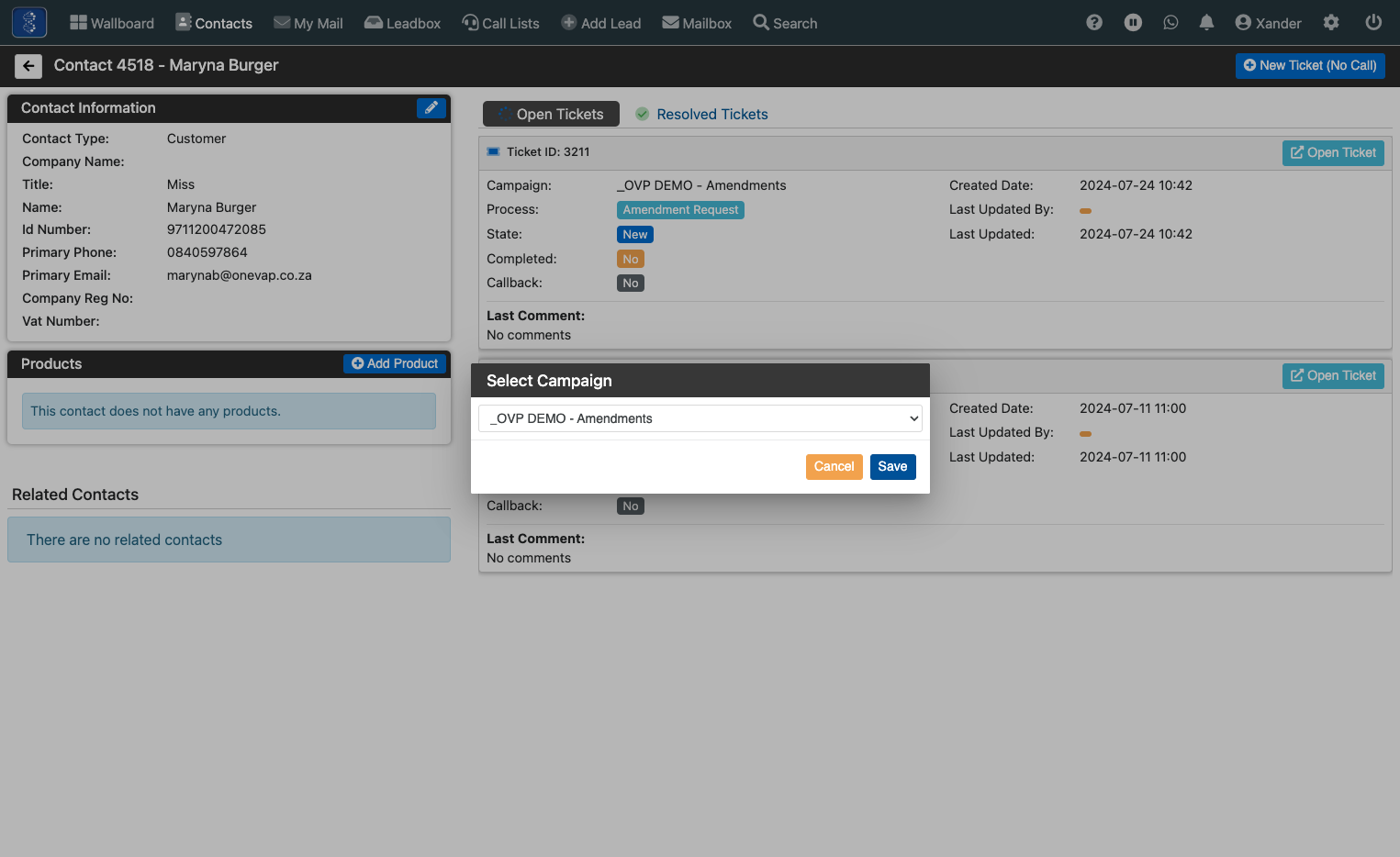Open the Contacts menu item
Viewport: 1400px width, 857px height.
[x=214, y=23]
